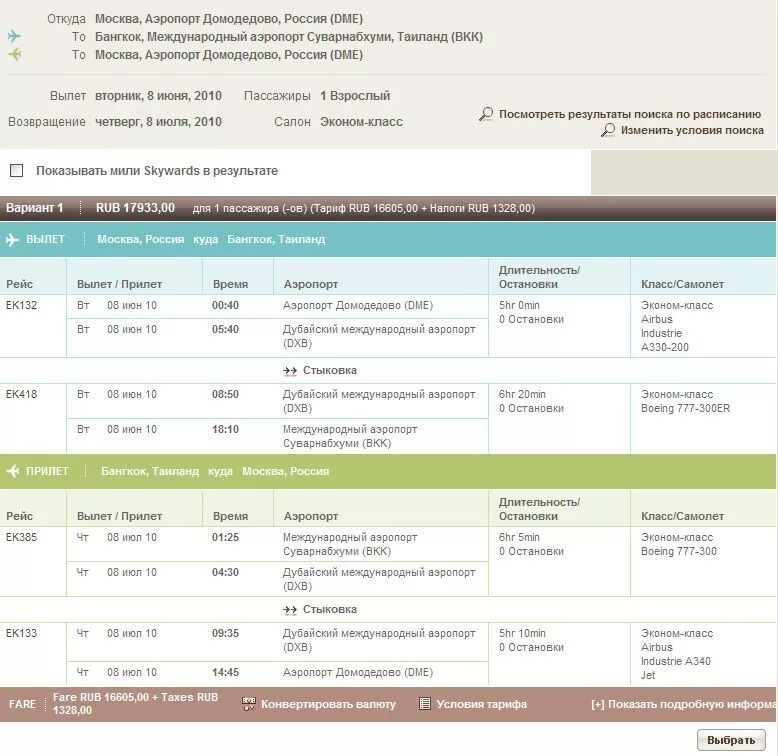This screenshot has height=756, width=778.
Task: Click aircraft Airbus Industrie A340 Jet
Action: tap(675, 661)
